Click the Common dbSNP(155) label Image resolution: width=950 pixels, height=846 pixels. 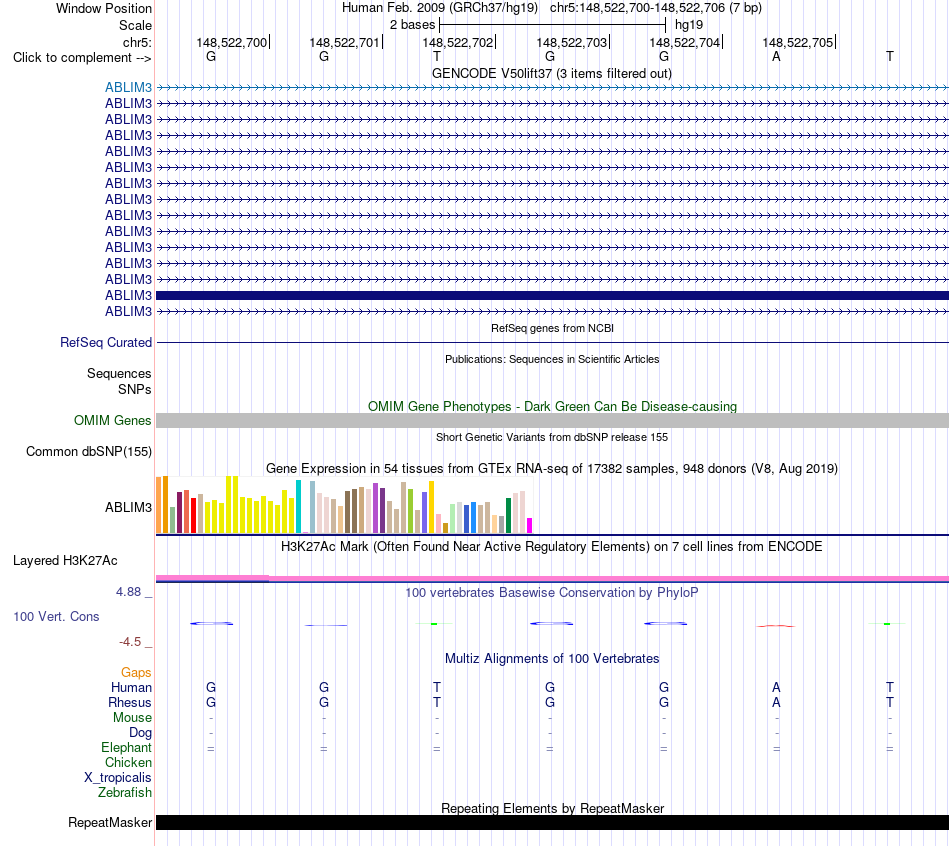pyautogui.click(x=88, y=451)
